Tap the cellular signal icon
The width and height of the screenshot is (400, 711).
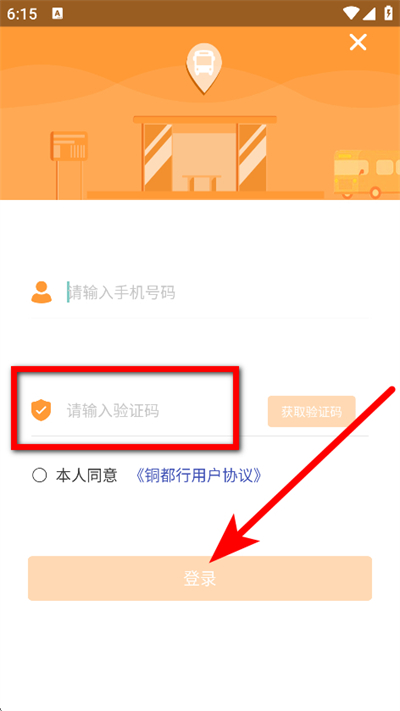(369, 14)
